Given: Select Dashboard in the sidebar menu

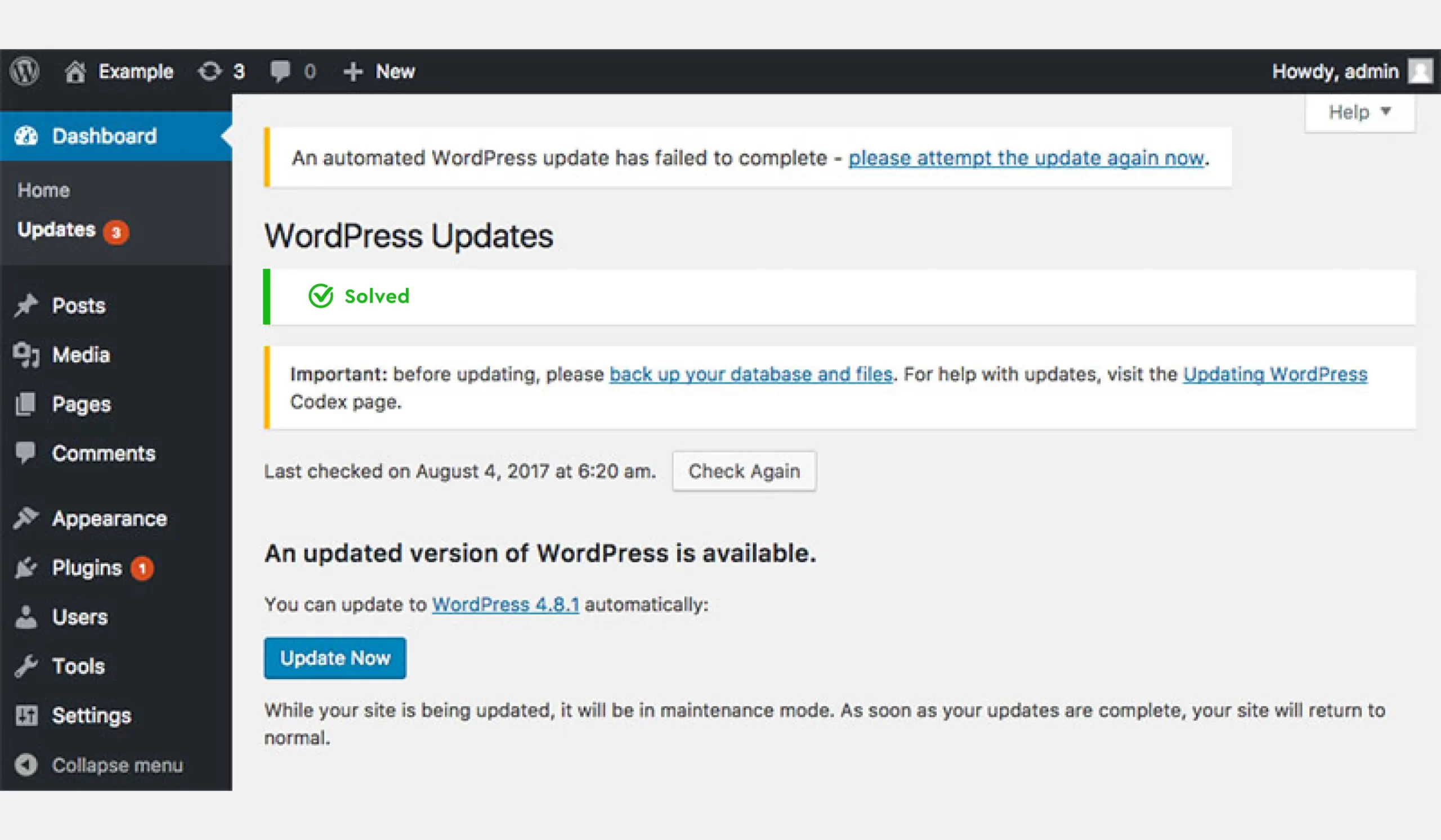Looking at the screenshot, I should point(105,136).
